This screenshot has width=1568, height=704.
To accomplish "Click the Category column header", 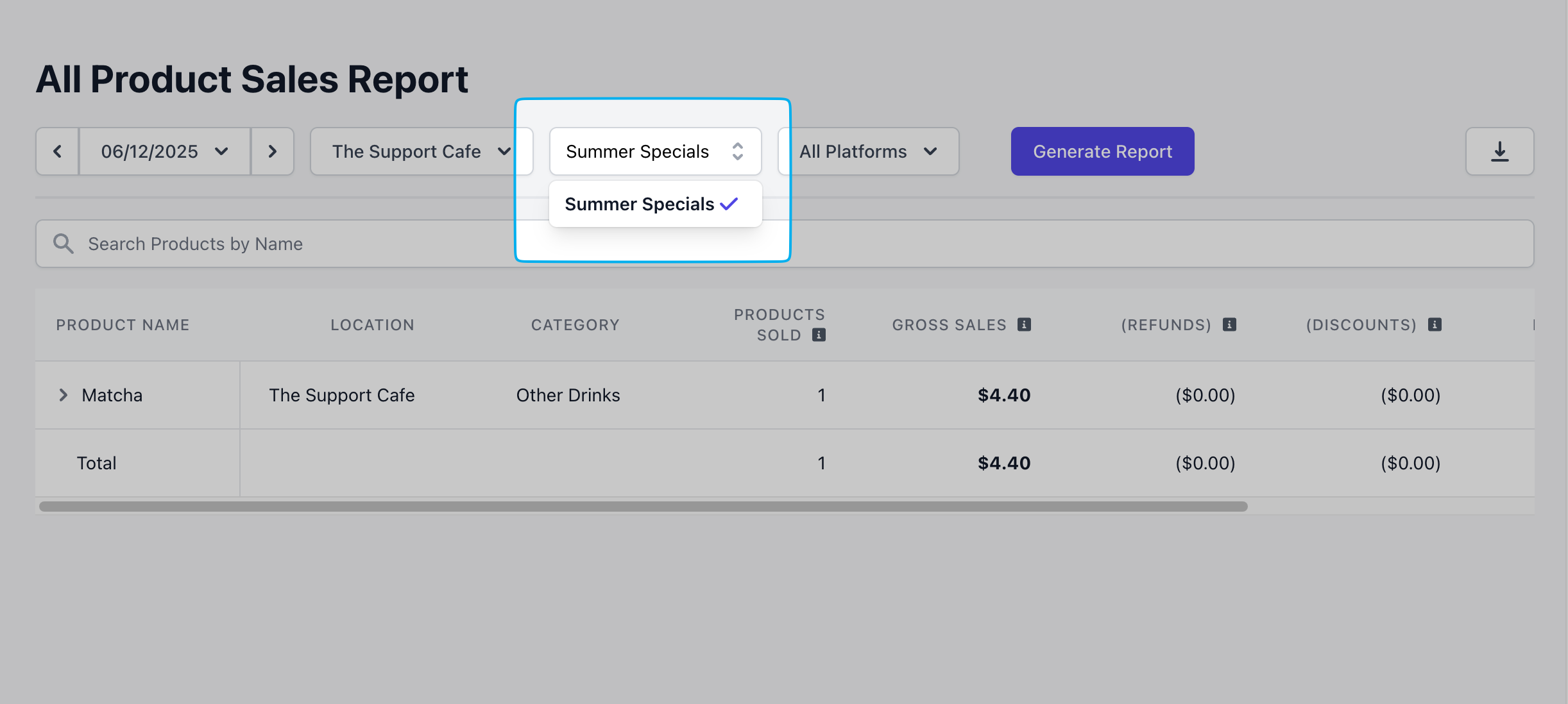I will (575, 325).
